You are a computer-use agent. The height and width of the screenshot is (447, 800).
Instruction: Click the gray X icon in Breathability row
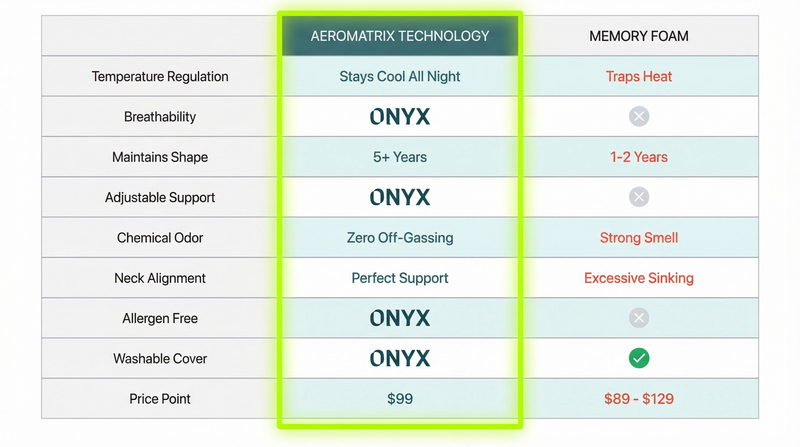coord(639,117)
